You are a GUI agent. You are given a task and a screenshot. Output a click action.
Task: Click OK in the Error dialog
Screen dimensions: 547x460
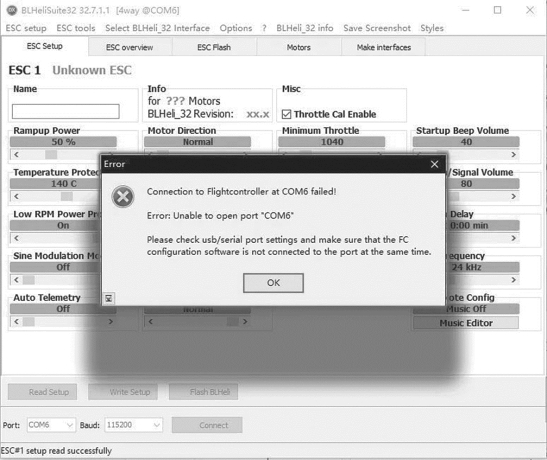pyautogui.click(x=273, y=283)
